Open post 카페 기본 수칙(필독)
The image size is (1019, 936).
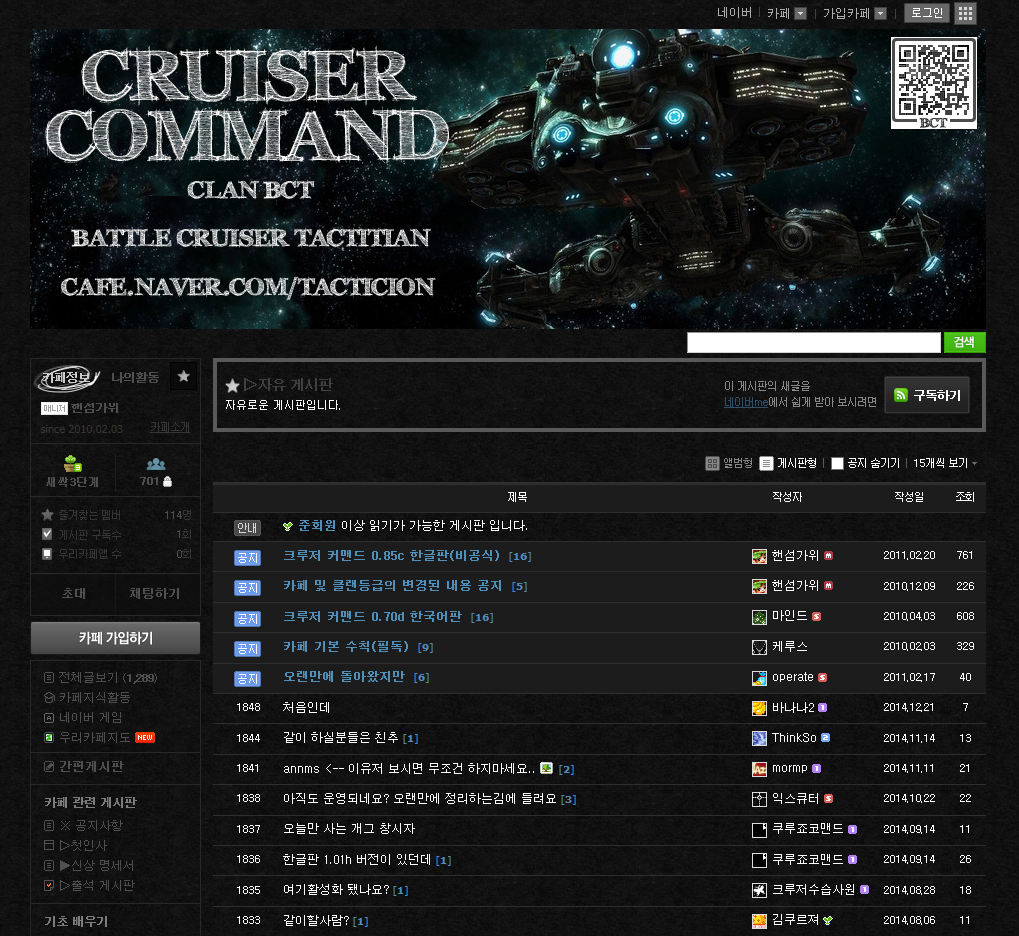[346, 647]
